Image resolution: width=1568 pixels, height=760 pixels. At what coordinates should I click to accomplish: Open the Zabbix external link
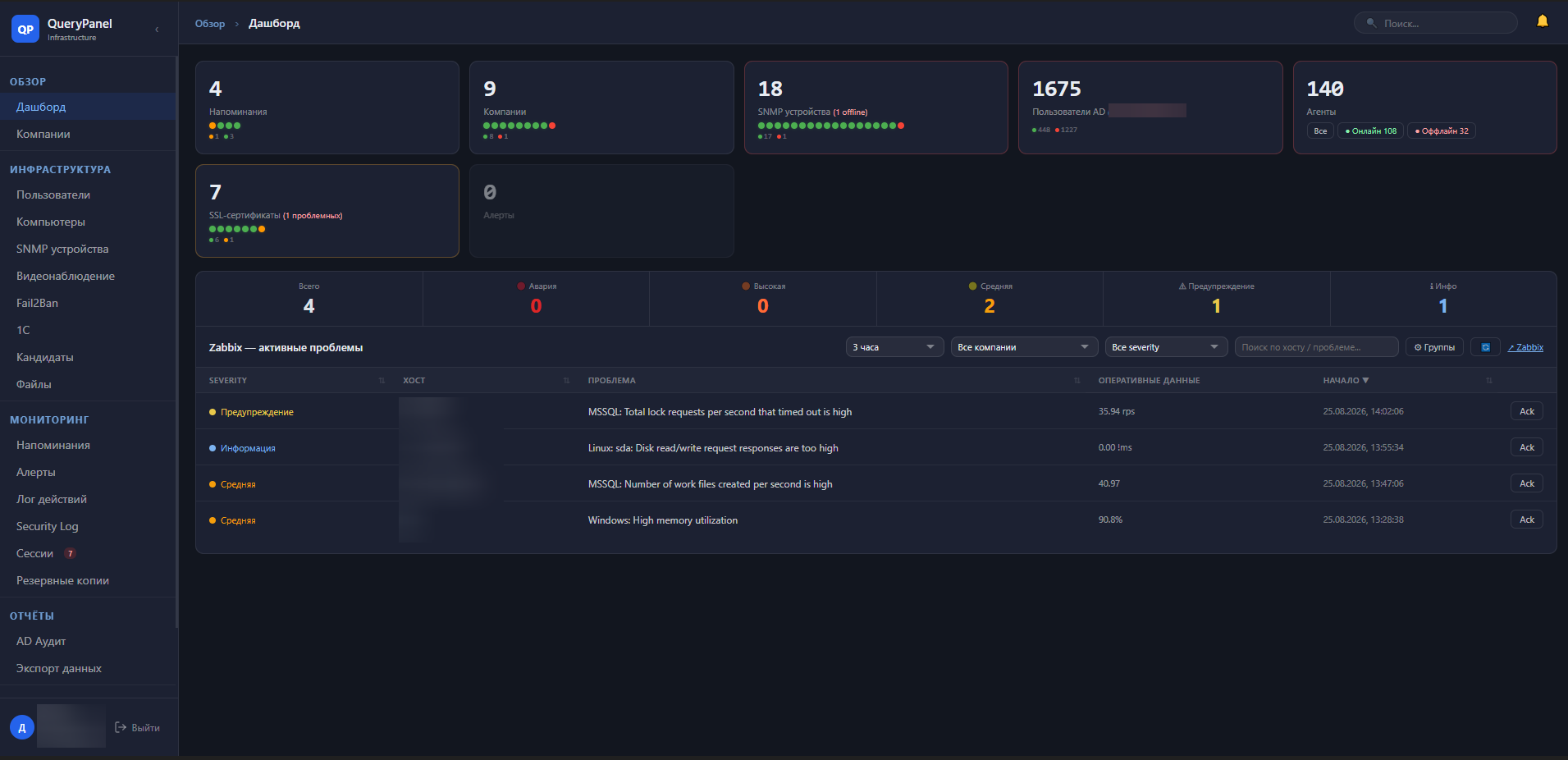tap(1525, 347)
